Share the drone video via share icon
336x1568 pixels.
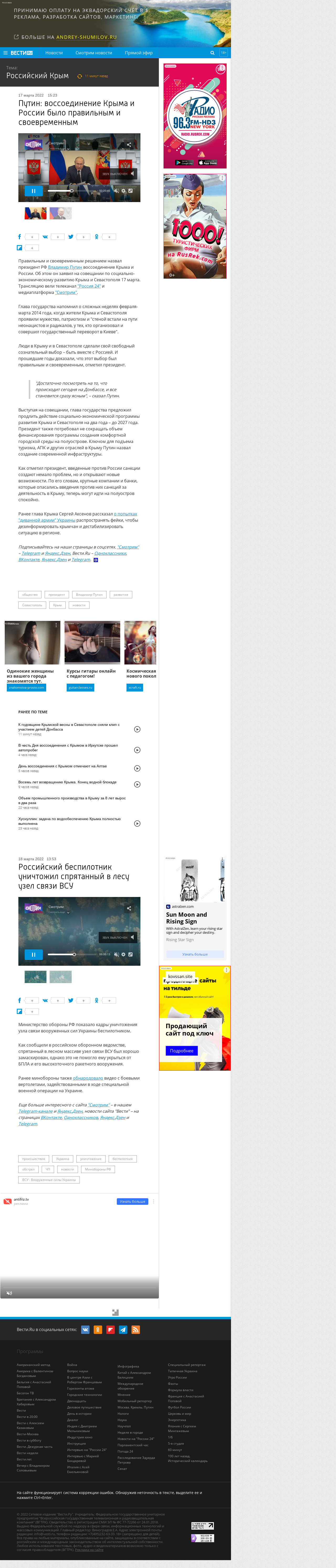[129, 908]
